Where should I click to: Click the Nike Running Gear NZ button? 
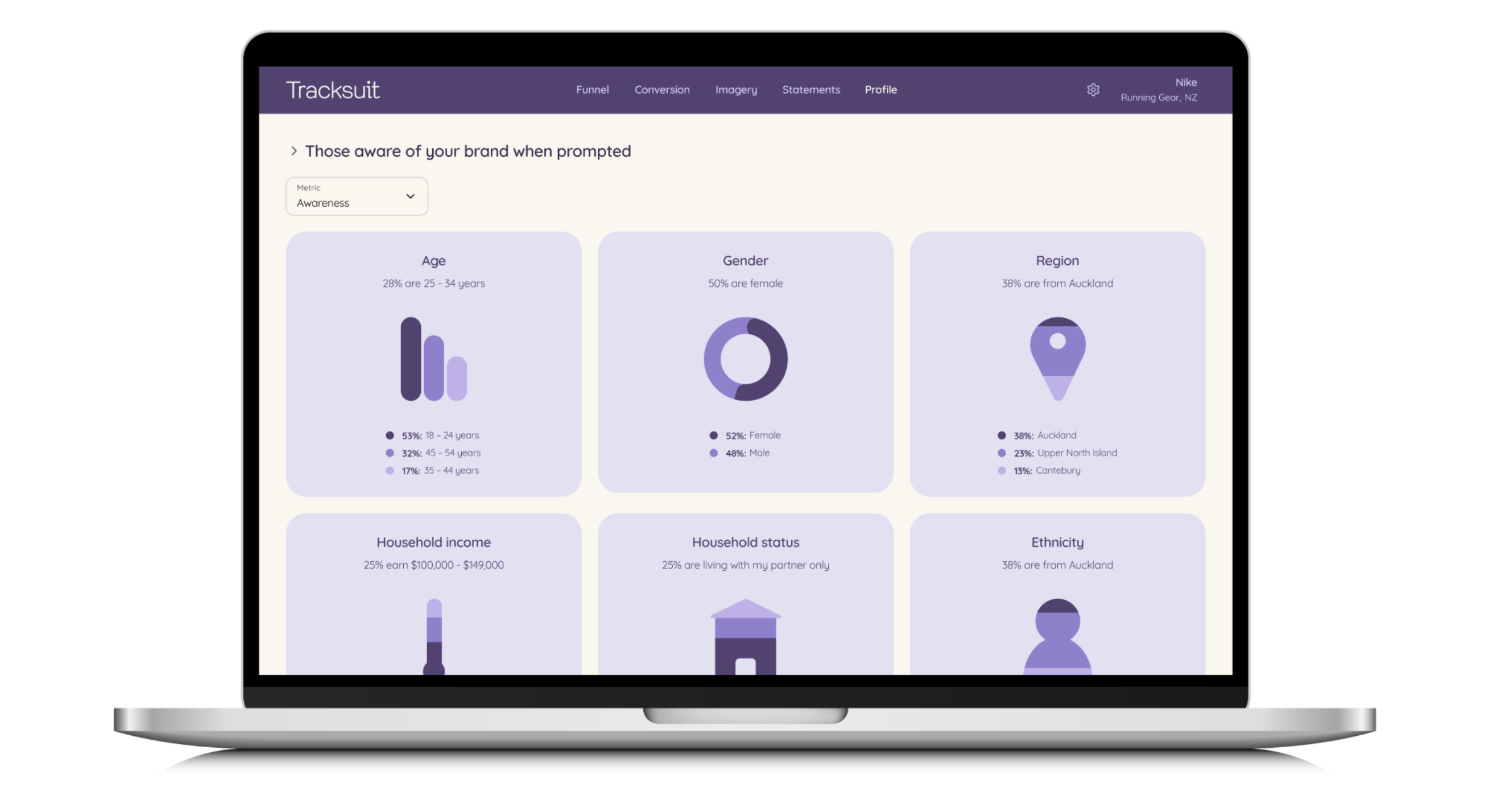point(1159,90)
